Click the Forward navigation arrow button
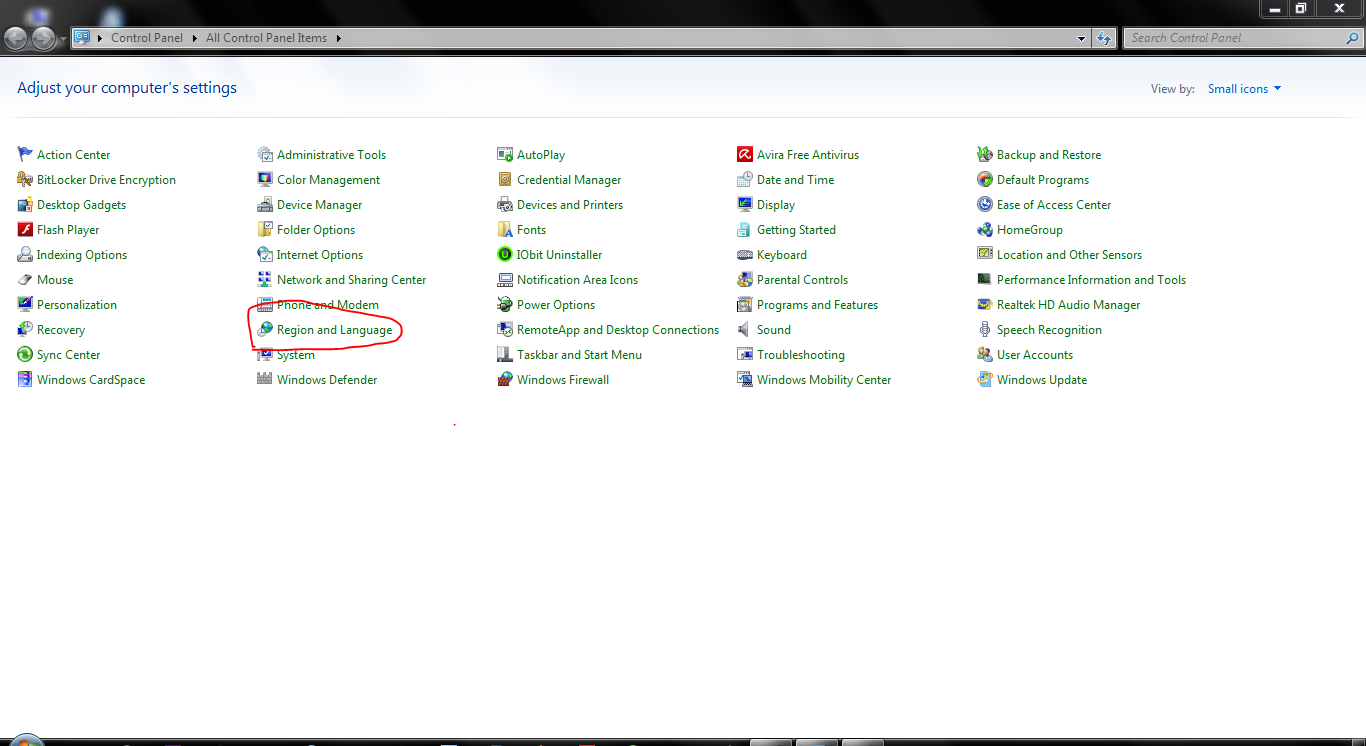The height and width of the screenshot is (746, 1366). tap(44, 38)
